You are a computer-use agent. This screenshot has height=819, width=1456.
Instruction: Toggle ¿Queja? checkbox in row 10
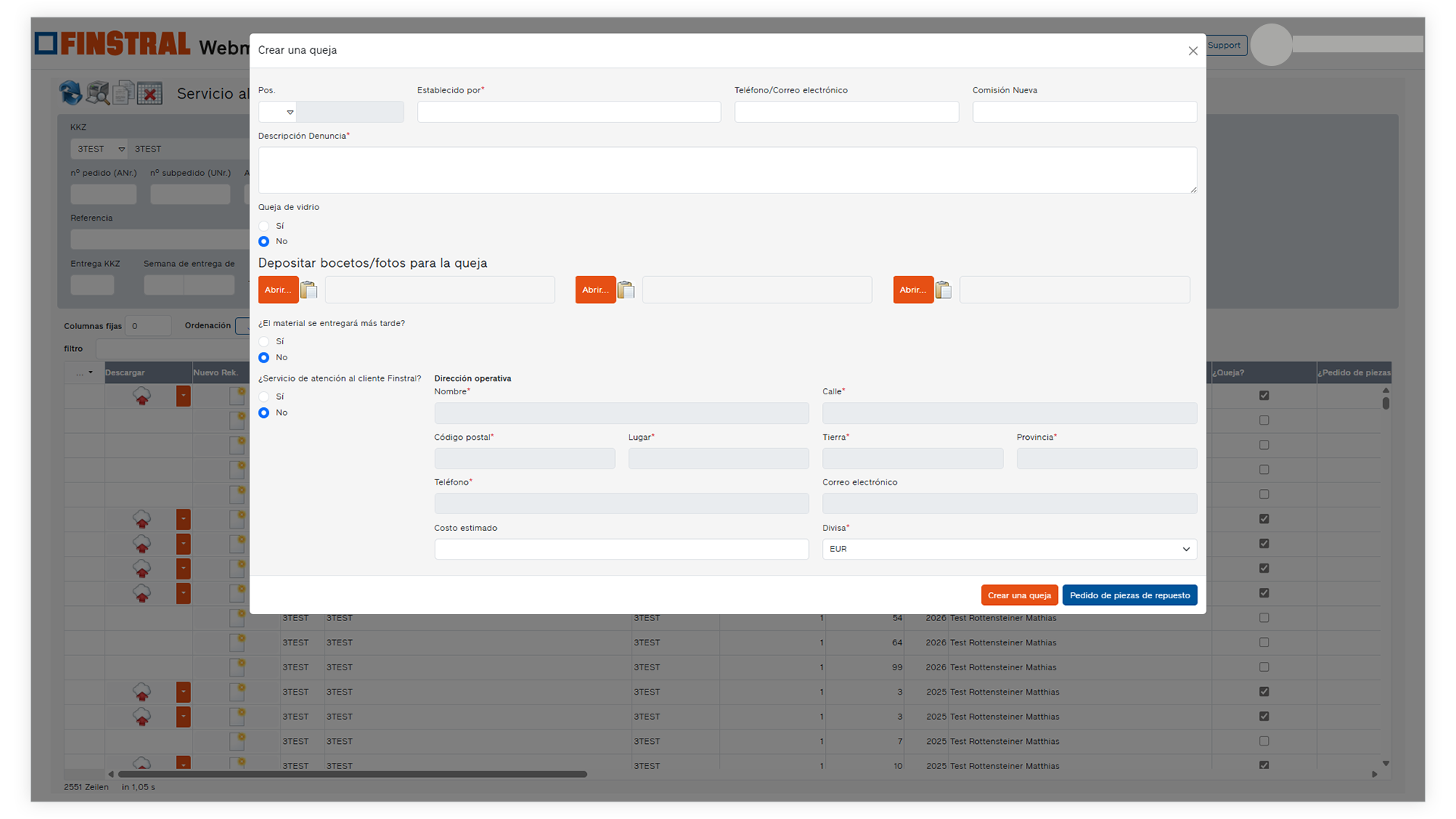(1264, 765)
